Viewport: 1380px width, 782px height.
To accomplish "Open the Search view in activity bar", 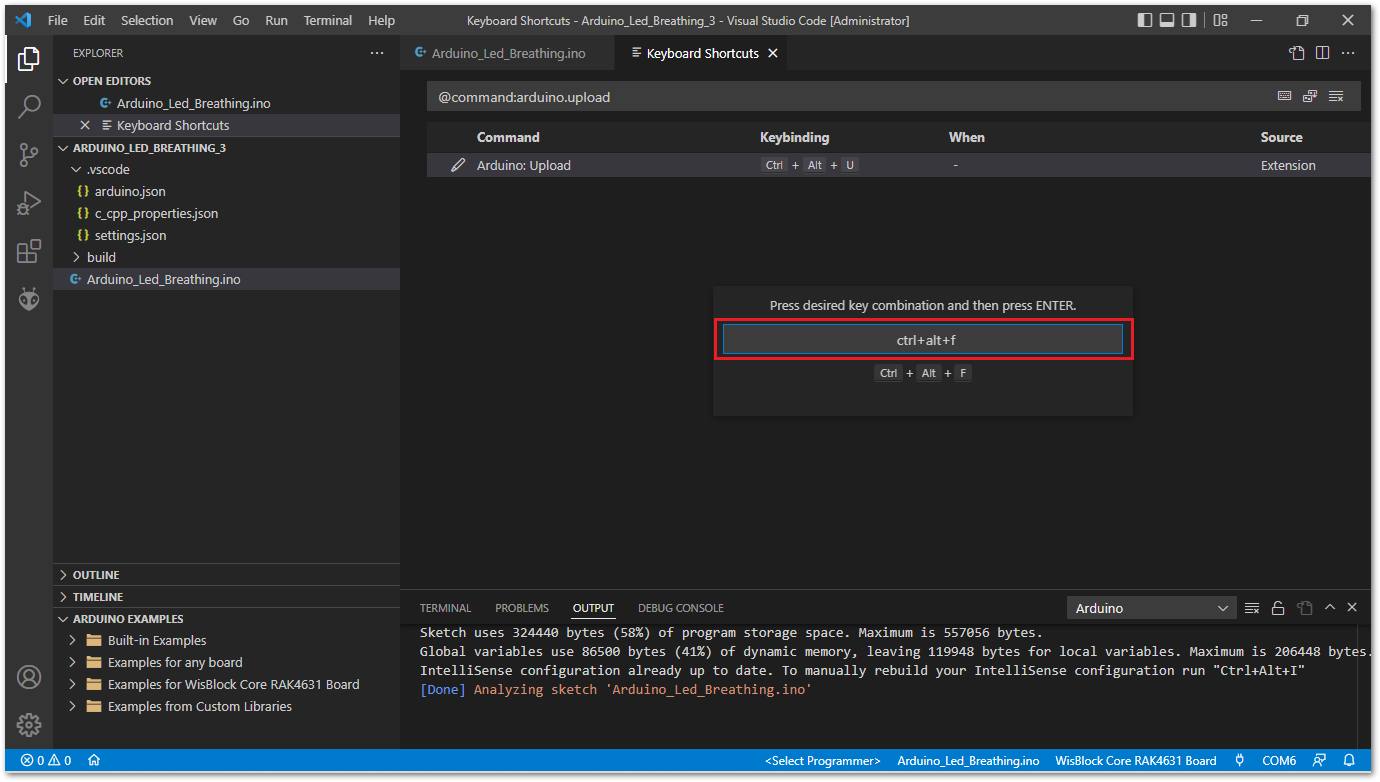I will (x=29, y=106).
